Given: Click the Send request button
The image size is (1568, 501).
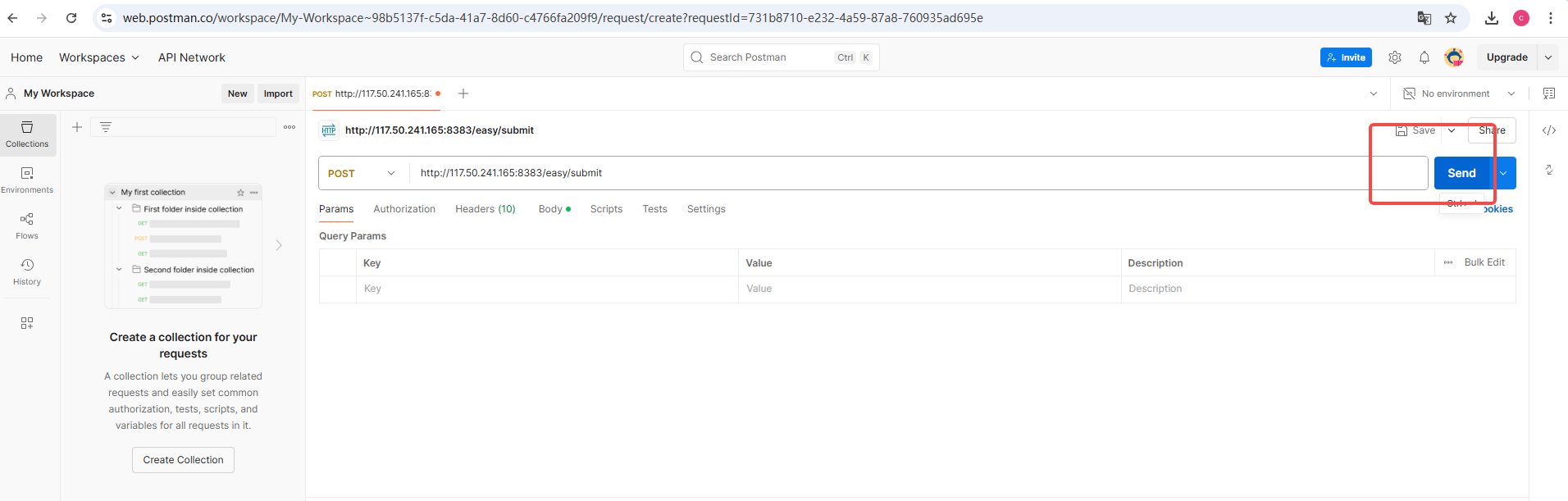Looking at the screenshot, I should pyautogui.click(x=1462, y=173).
